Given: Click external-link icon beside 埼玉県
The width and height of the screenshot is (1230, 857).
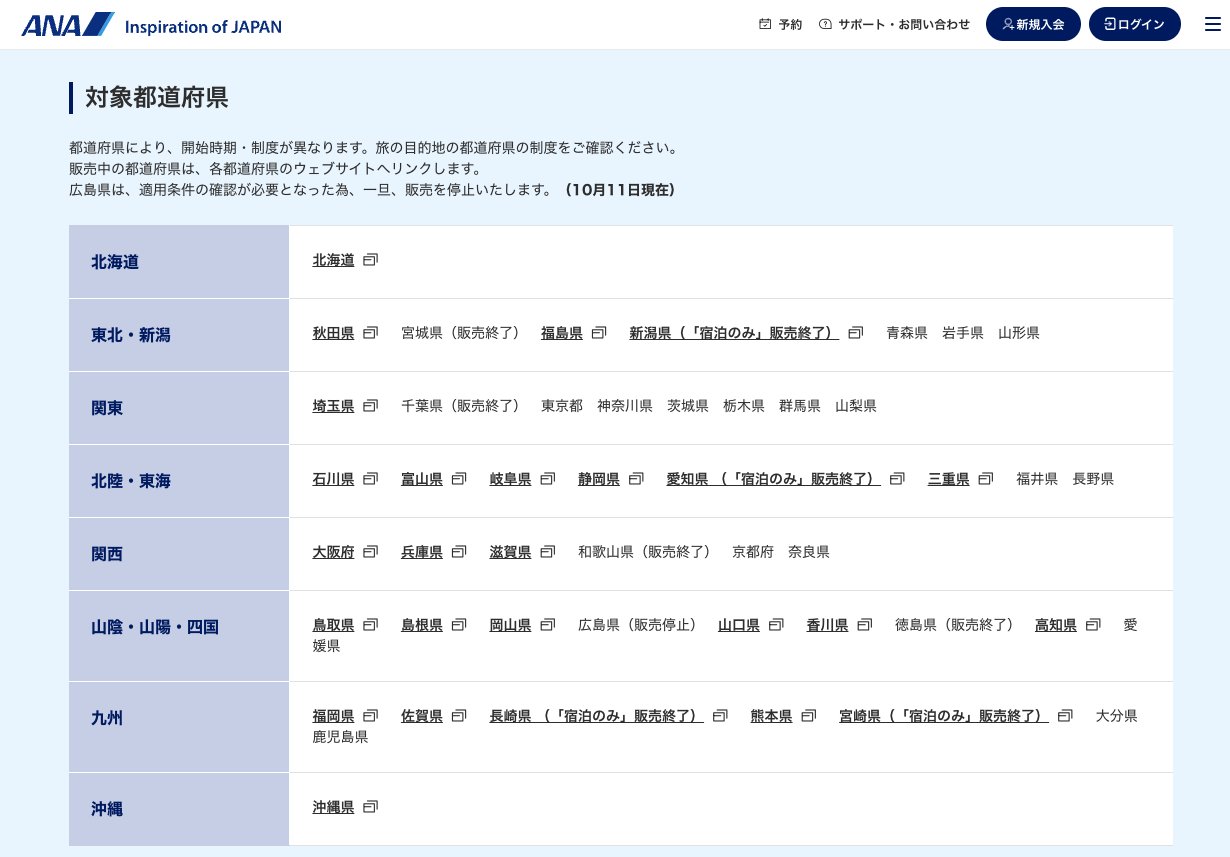Looking at the screenshot, I should (x=371, y=406).
